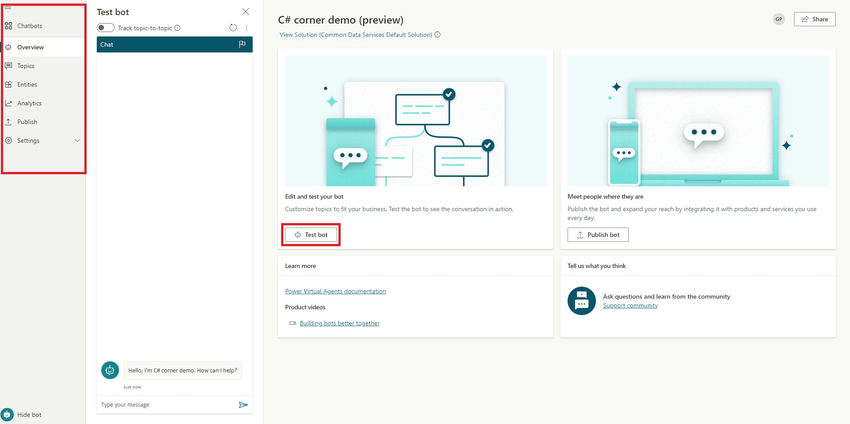850x424 pixels.
Task: Click the 'Product videos' label
Action: 305,307
